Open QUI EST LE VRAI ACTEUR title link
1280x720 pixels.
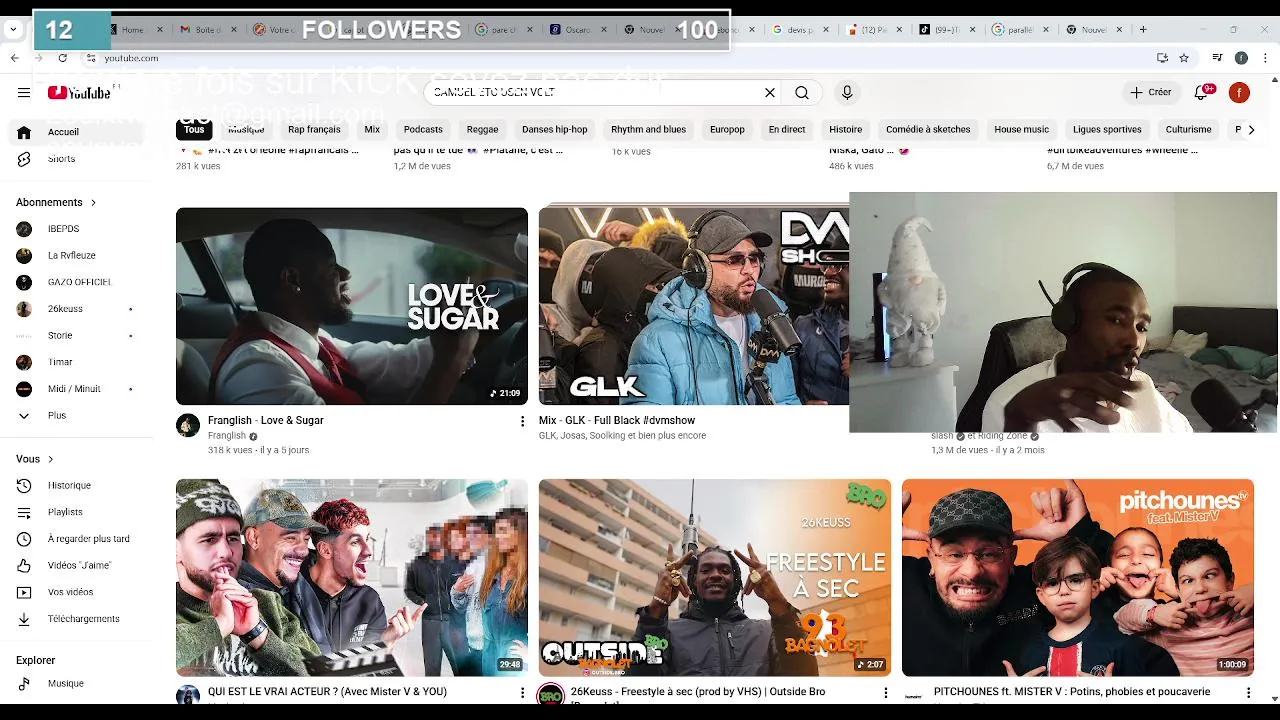pos(327,691)
